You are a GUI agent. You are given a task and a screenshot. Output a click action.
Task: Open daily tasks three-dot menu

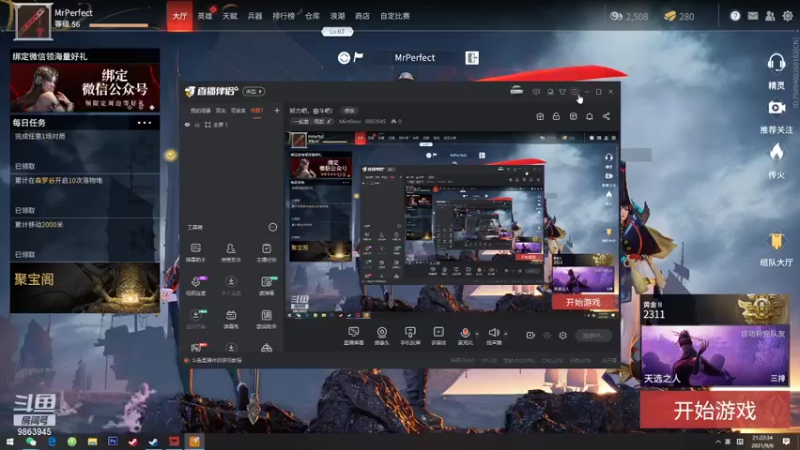(144, 123)
